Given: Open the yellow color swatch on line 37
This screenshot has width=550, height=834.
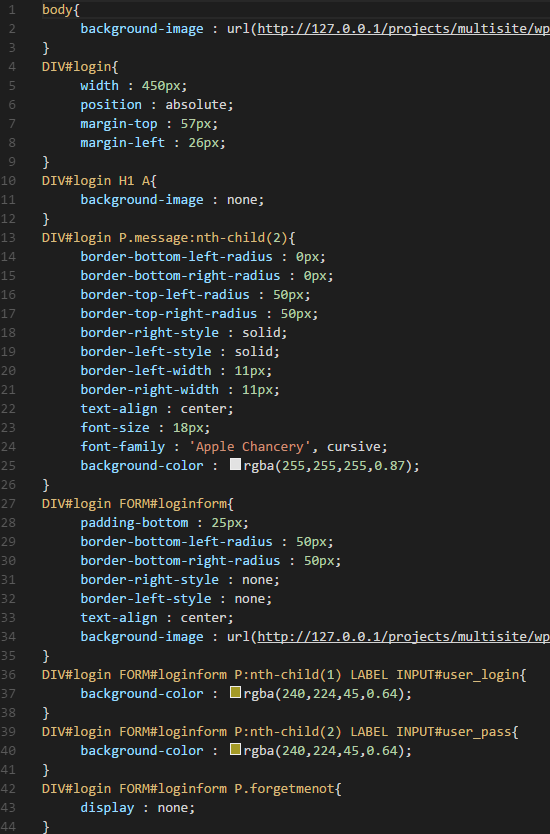Looking at the screenshot, I should pos(235,692).
